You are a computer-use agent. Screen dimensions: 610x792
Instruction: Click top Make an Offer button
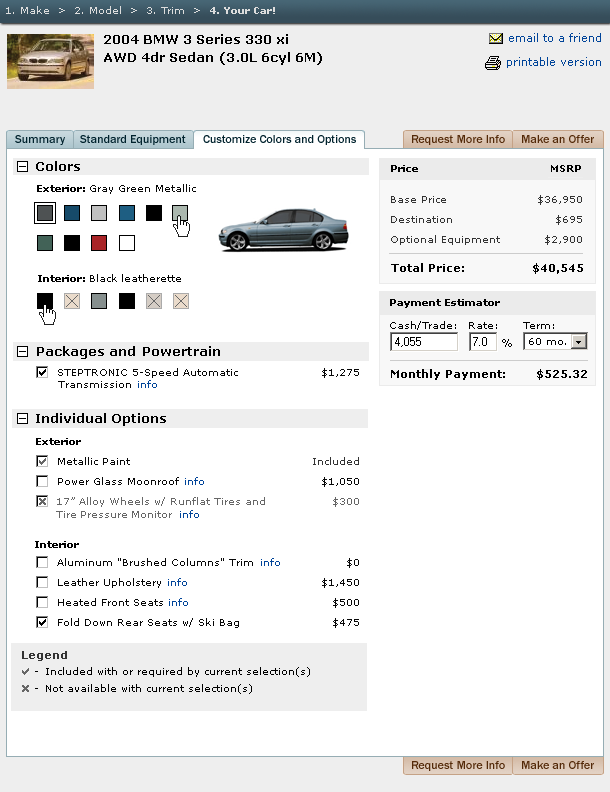tap(557, 139)
